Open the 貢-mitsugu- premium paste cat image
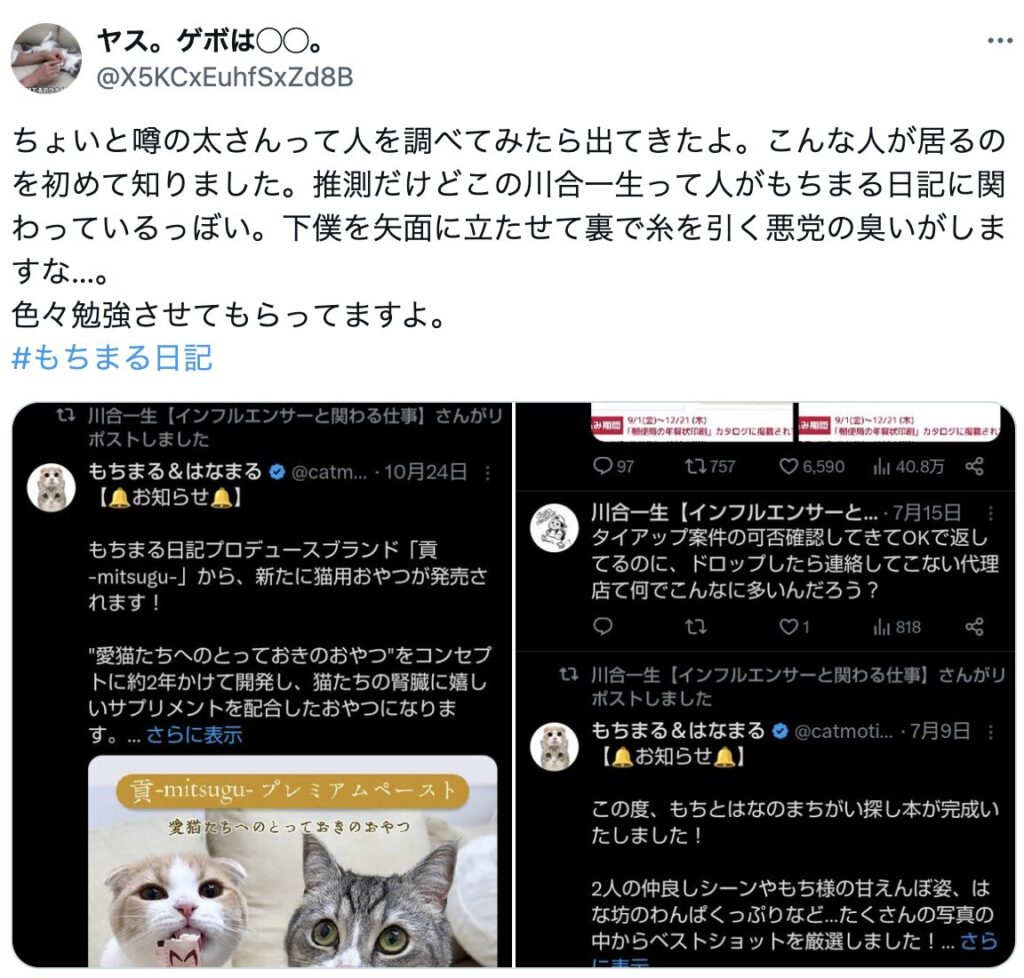 point(293,861)
